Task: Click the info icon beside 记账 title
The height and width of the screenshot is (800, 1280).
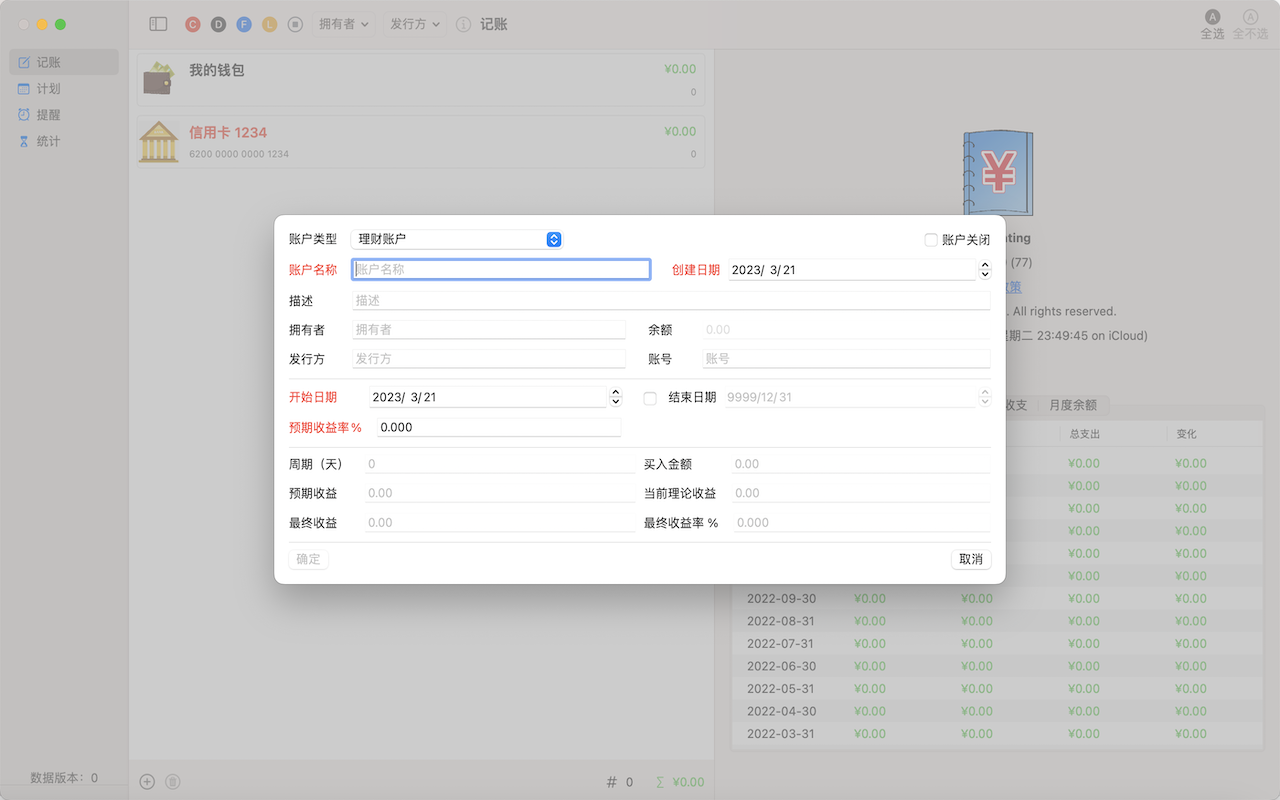Action: click(x=463, y=24)
